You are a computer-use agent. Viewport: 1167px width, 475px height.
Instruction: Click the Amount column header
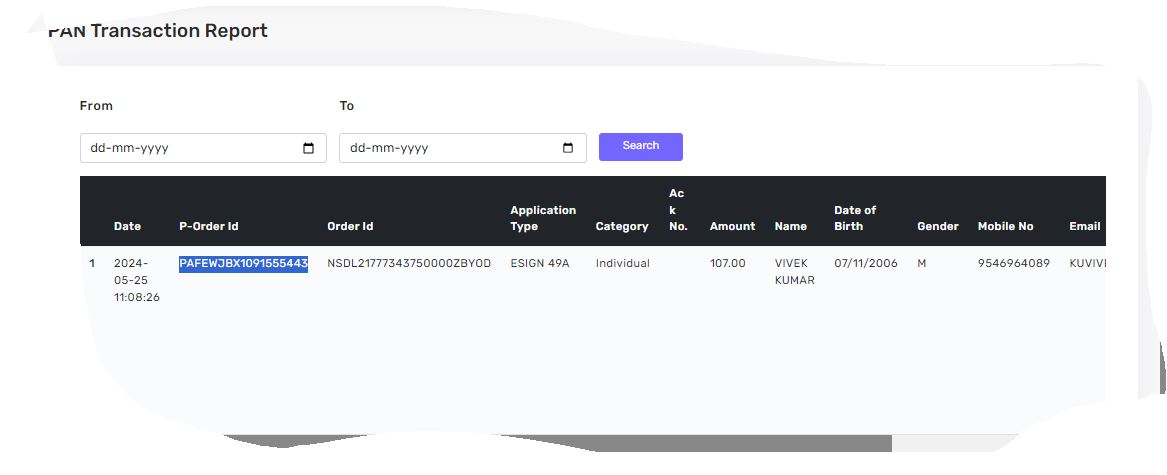pyautogui.click(x=732, y=226)
